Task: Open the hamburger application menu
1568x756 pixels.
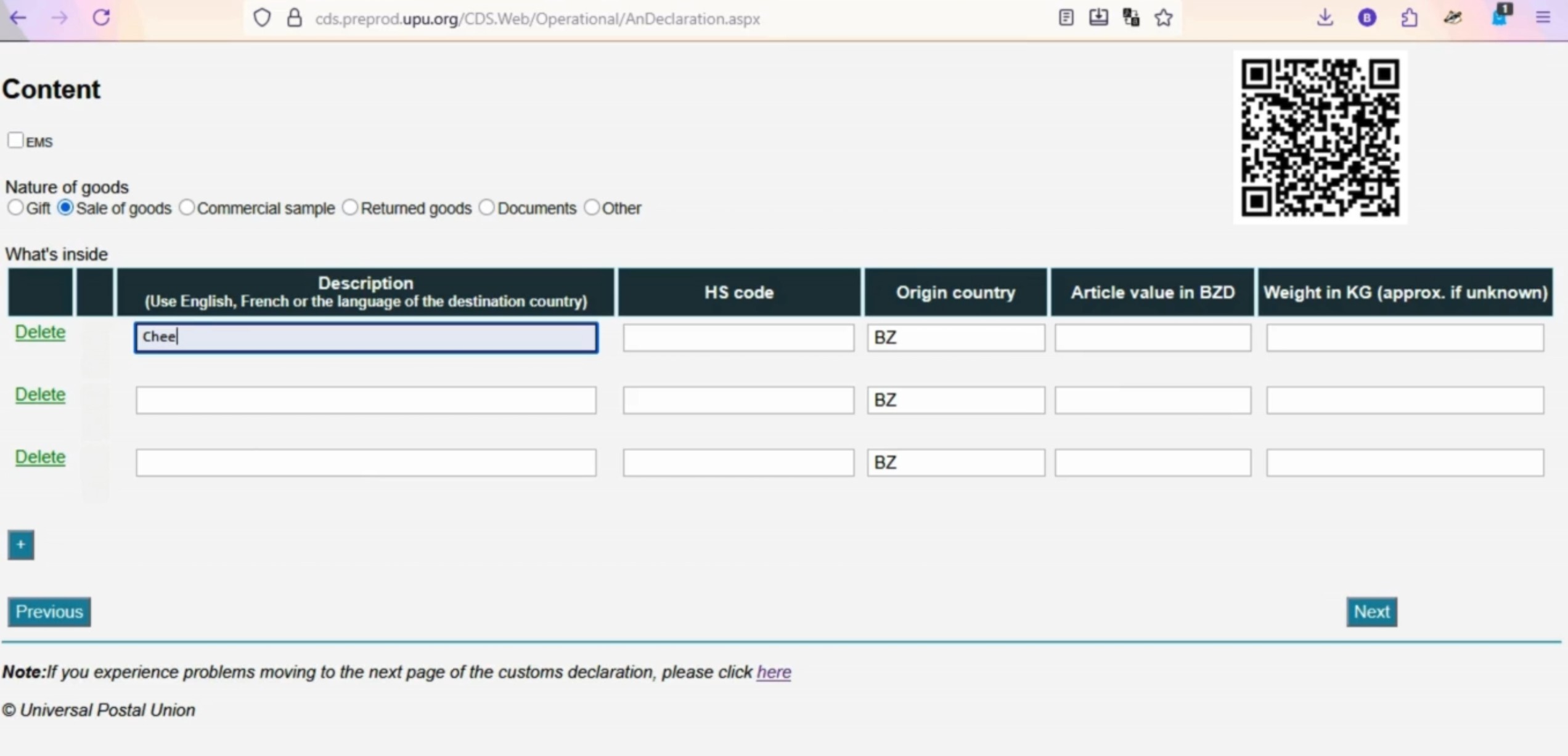Action: (1543, 18)
